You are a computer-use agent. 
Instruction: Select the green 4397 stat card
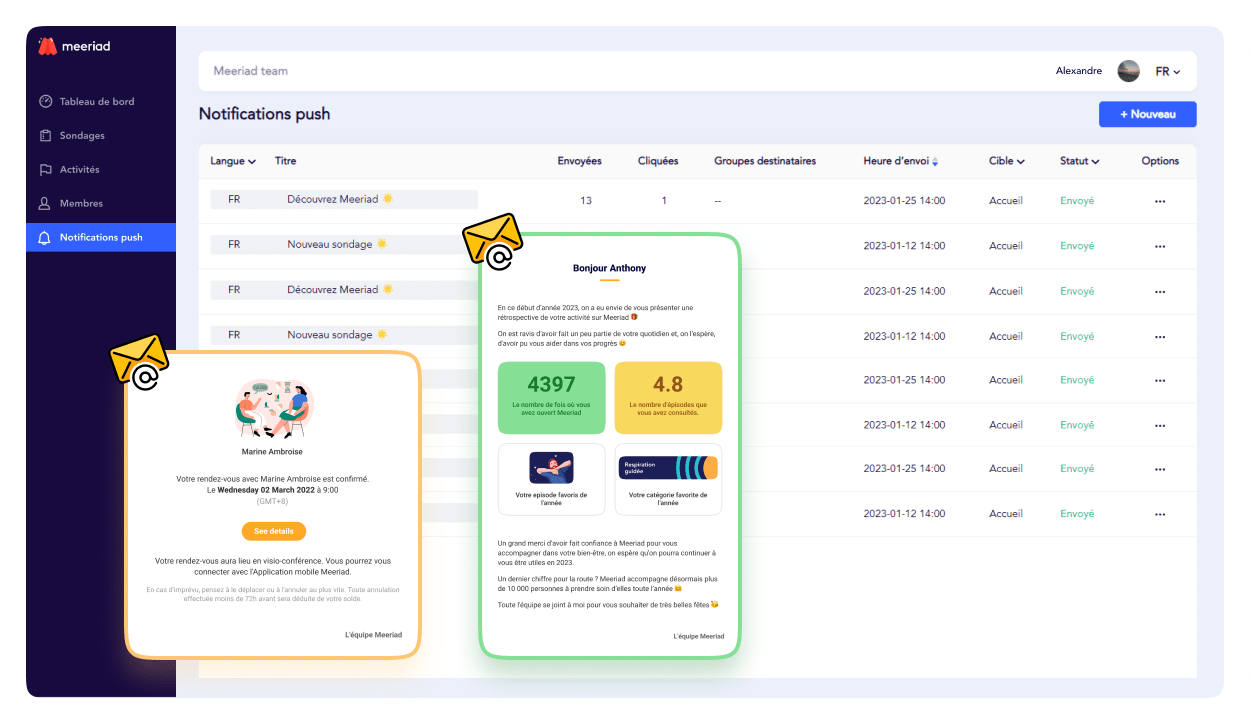[551, 397]
